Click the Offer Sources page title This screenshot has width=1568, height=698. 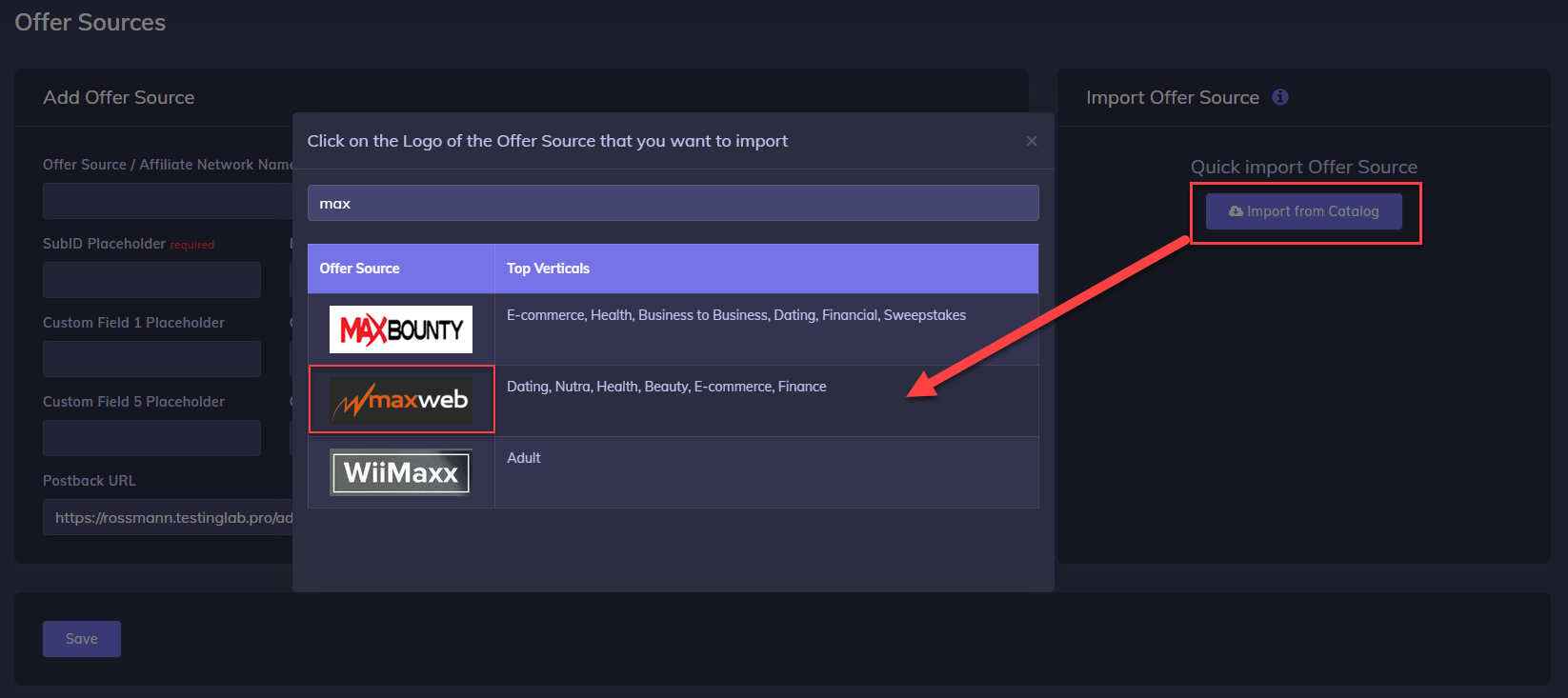(x=90, y=22)
